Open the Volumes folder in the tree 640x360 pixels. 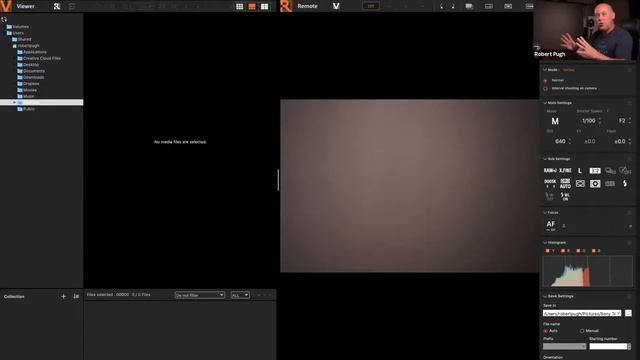tap(18, 27)
